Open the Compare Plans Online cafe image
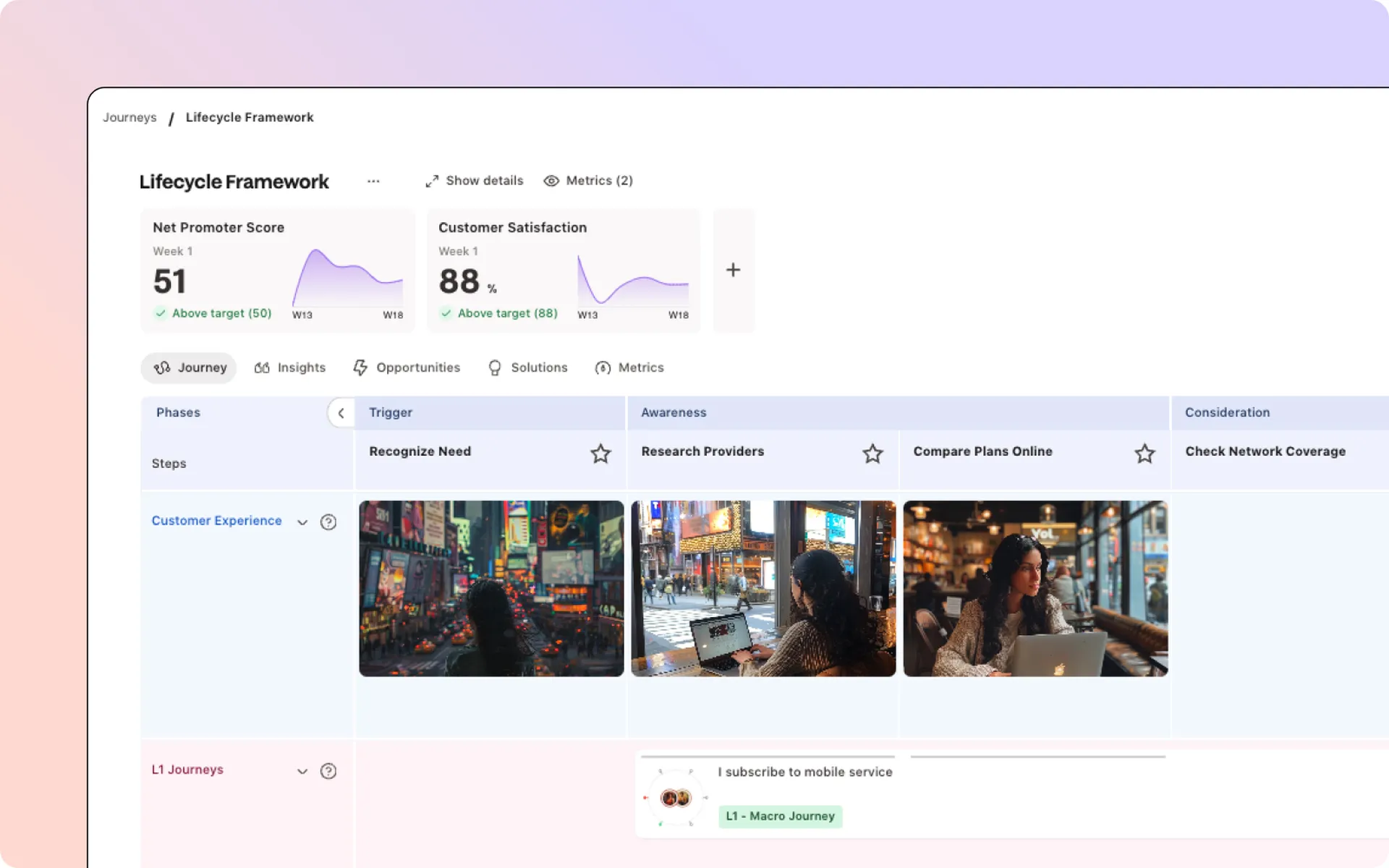Image resolution: width=1389 pixels, height=868 pixels. (1035, 589)
